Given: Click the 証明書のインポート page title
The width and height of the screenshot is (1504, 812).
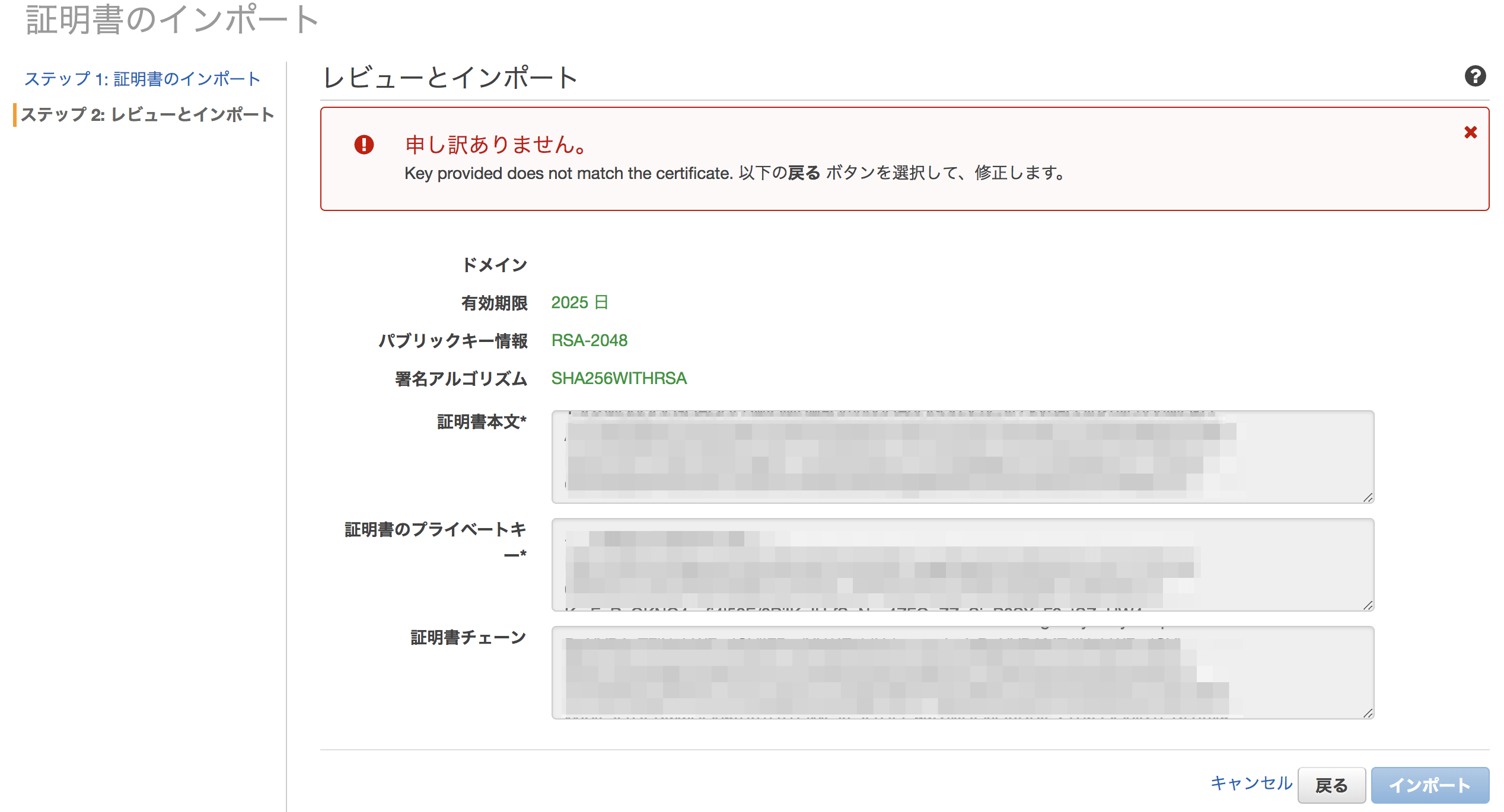Looking at the screenshot, I should 173,19.
